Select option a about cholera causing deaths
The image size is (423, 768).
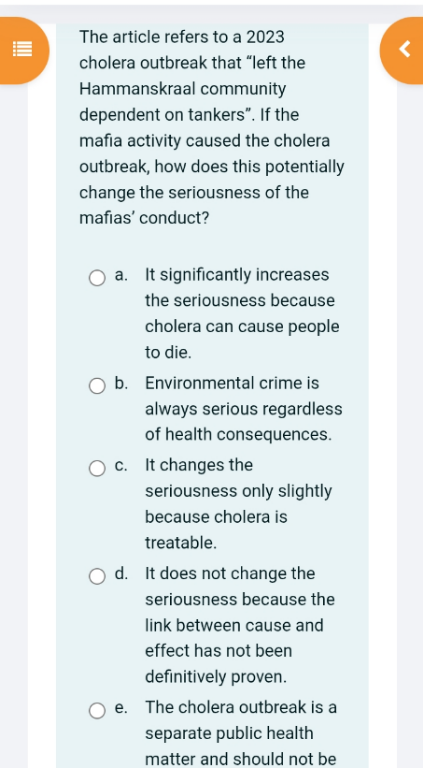pos(97,278)
